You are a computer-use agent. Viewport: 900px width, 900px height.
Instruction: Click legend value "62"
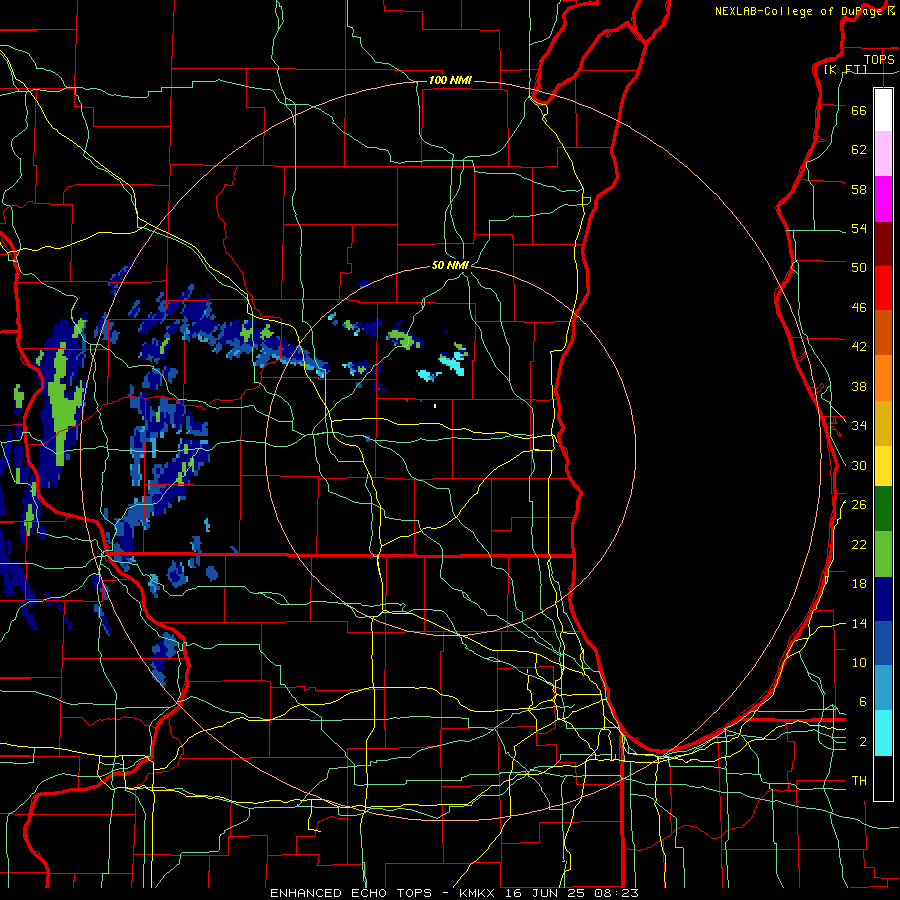pyautogui.click(x=859, y=150)
